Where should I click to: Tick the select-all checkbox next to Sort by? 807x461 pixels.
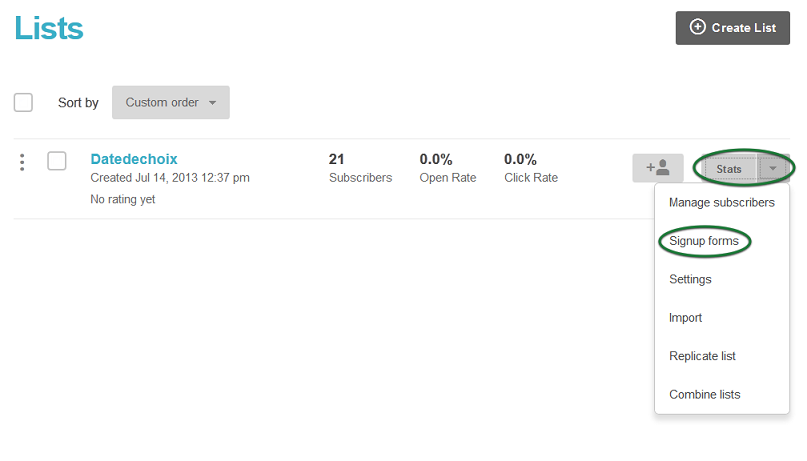[x=23, y=102]
